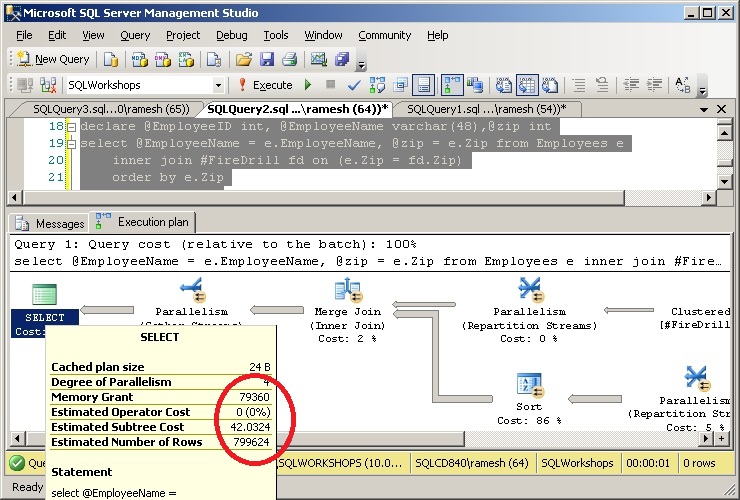740x500 pixels.
Task: Open the Activity Monitor icon
Action: point(319,59)
